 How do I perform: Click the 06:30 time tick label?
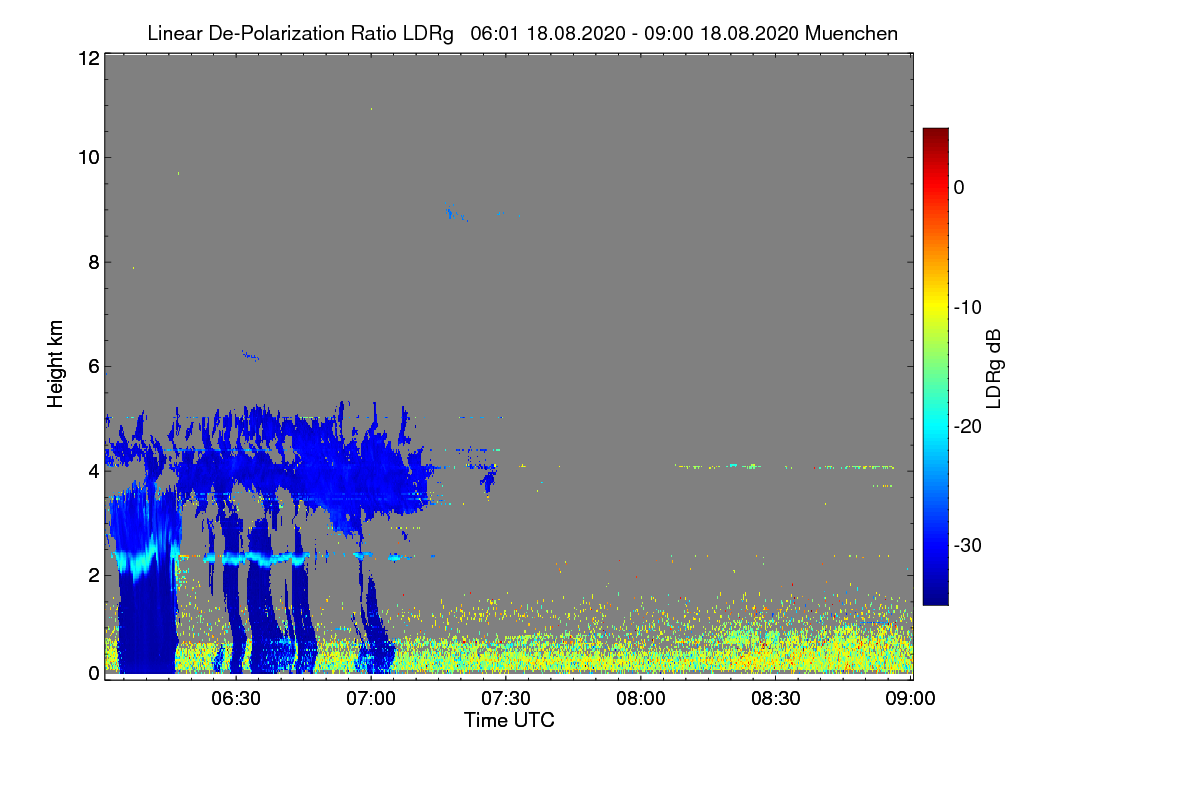tap(236, 699)
